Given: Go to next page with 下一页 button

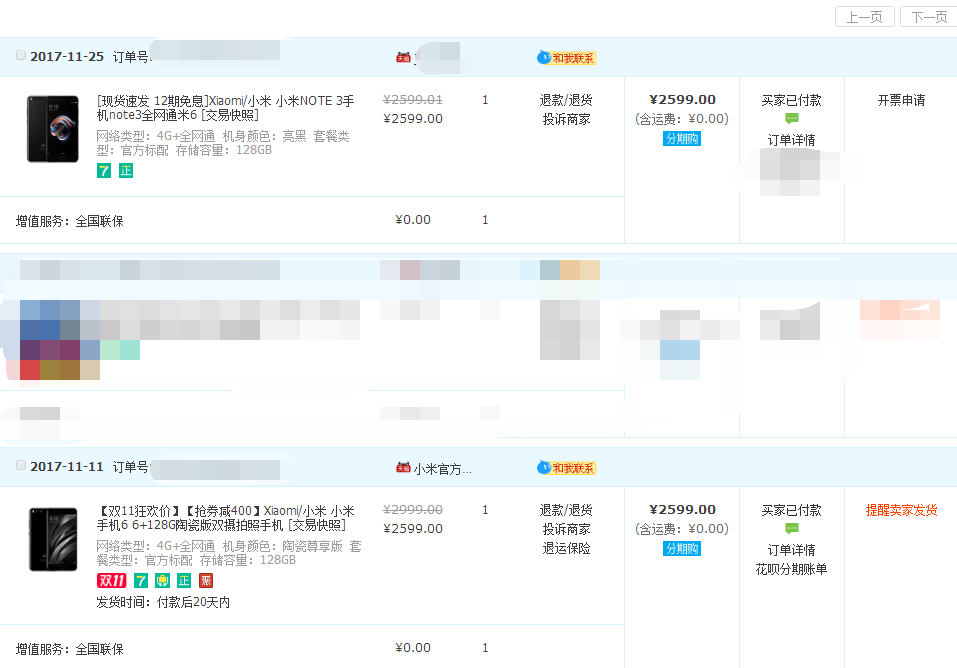Looking at the screenshot, I should click(929, 17).
